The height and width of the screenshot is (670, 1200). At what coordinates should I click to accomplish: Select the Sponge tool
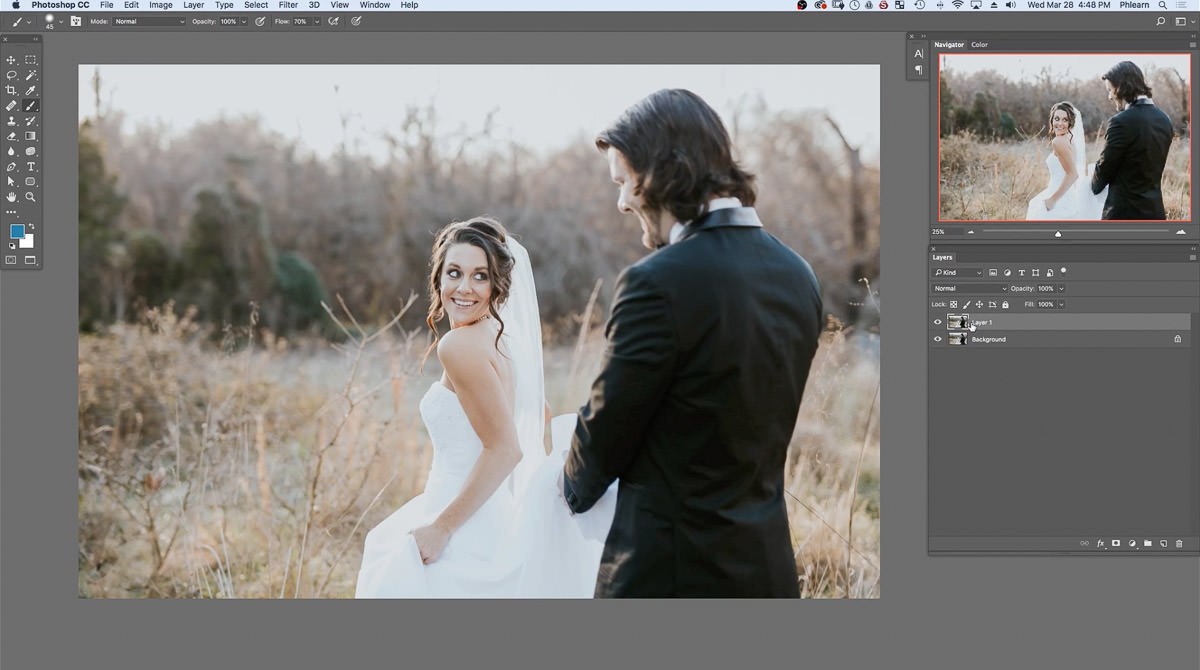[31, 151]
